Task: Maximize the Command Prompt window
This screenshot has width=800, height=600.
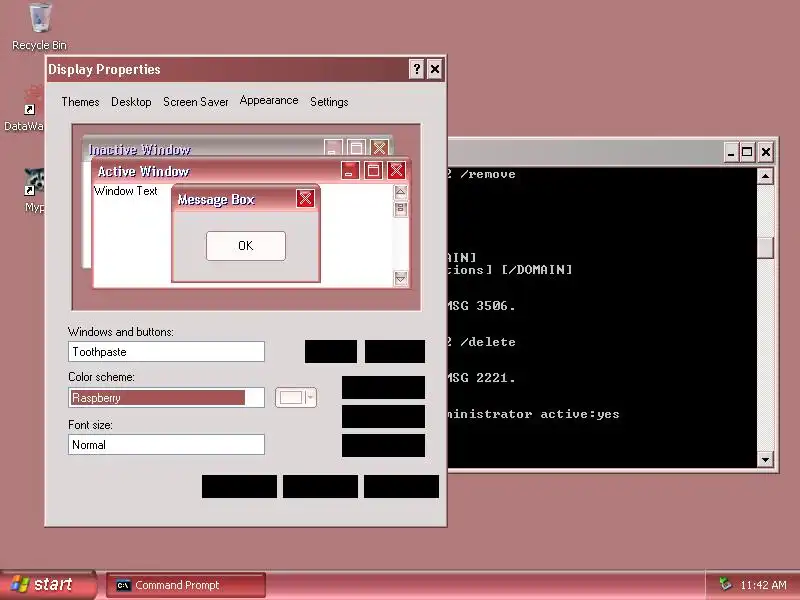Action: pyautogui.click(x=747, y=152)
